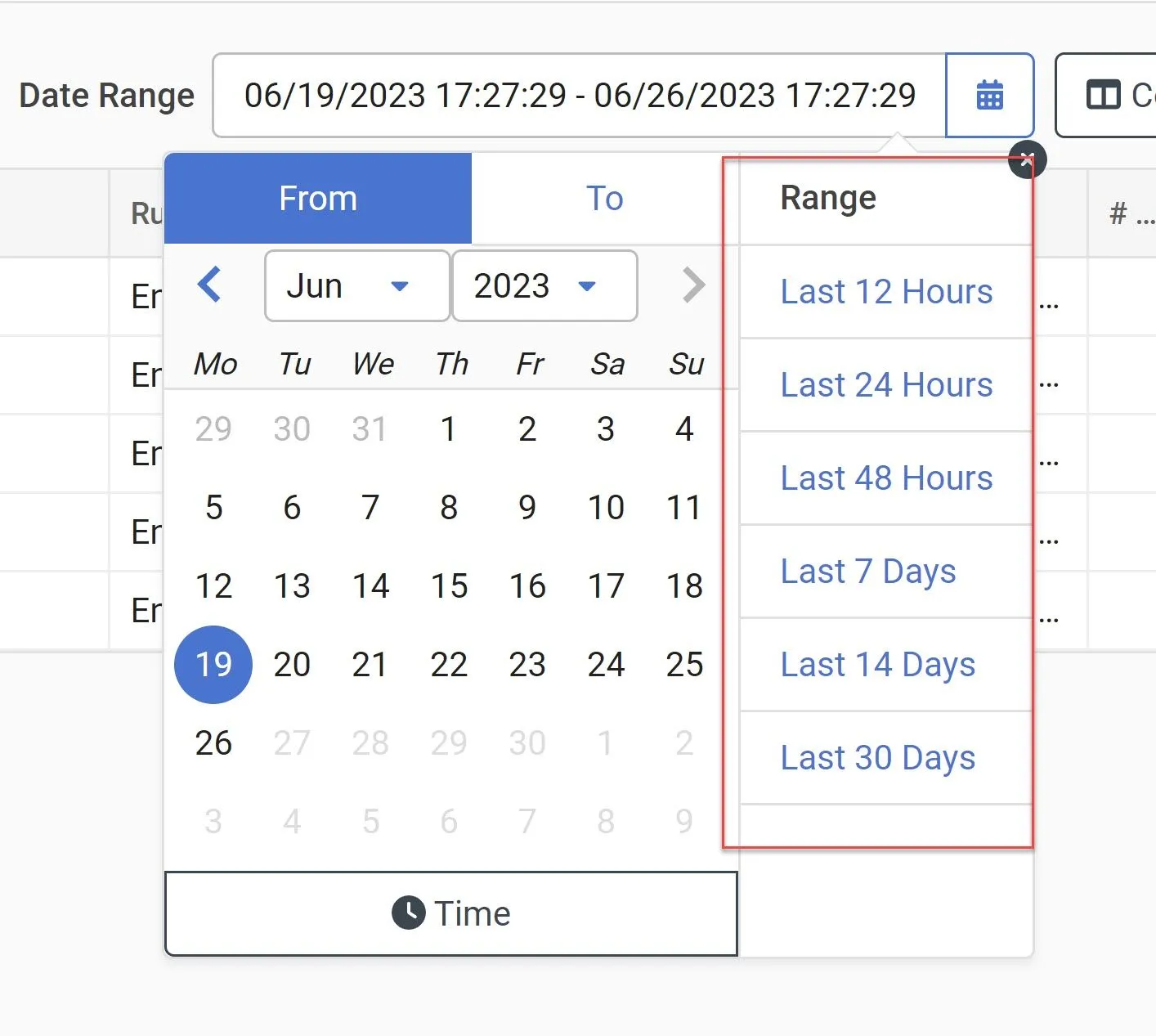This screenshot has width=1156, height=1036.
Task: Pick June 9 in calendar
Action: pos(527,508)
